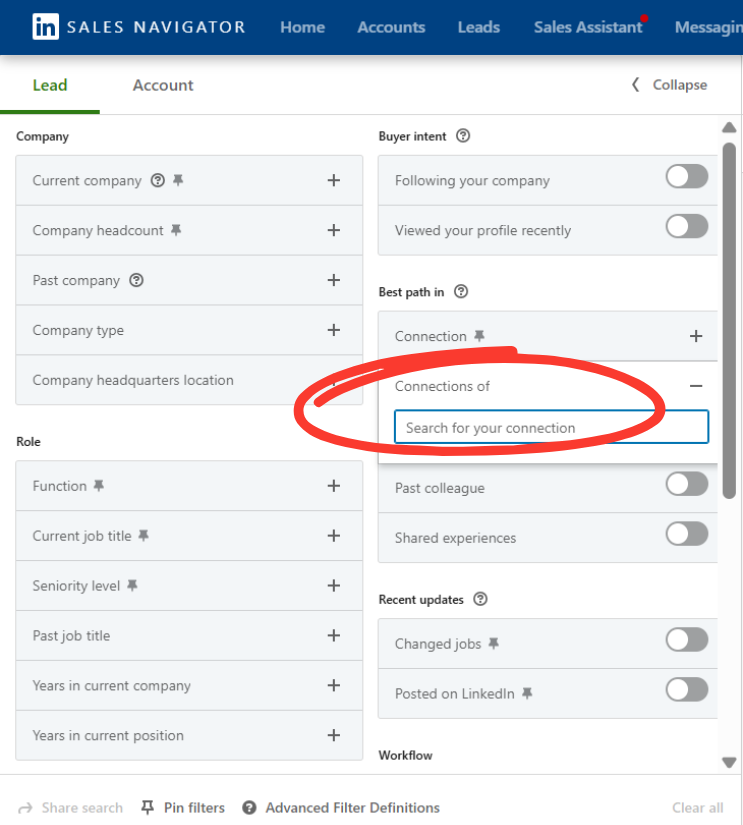This screenshot has width=743, height=825.
Task: Click the Collapse chevron arrow
Action: click(x=636, y=85)
